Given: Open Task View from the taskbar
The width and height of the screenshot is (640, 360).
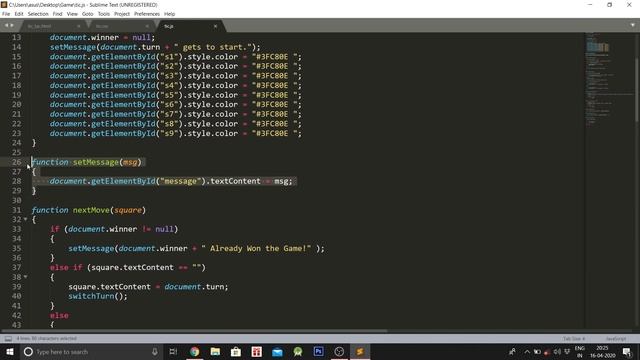Looking at the screenshot, I should [x=173, y=351].
